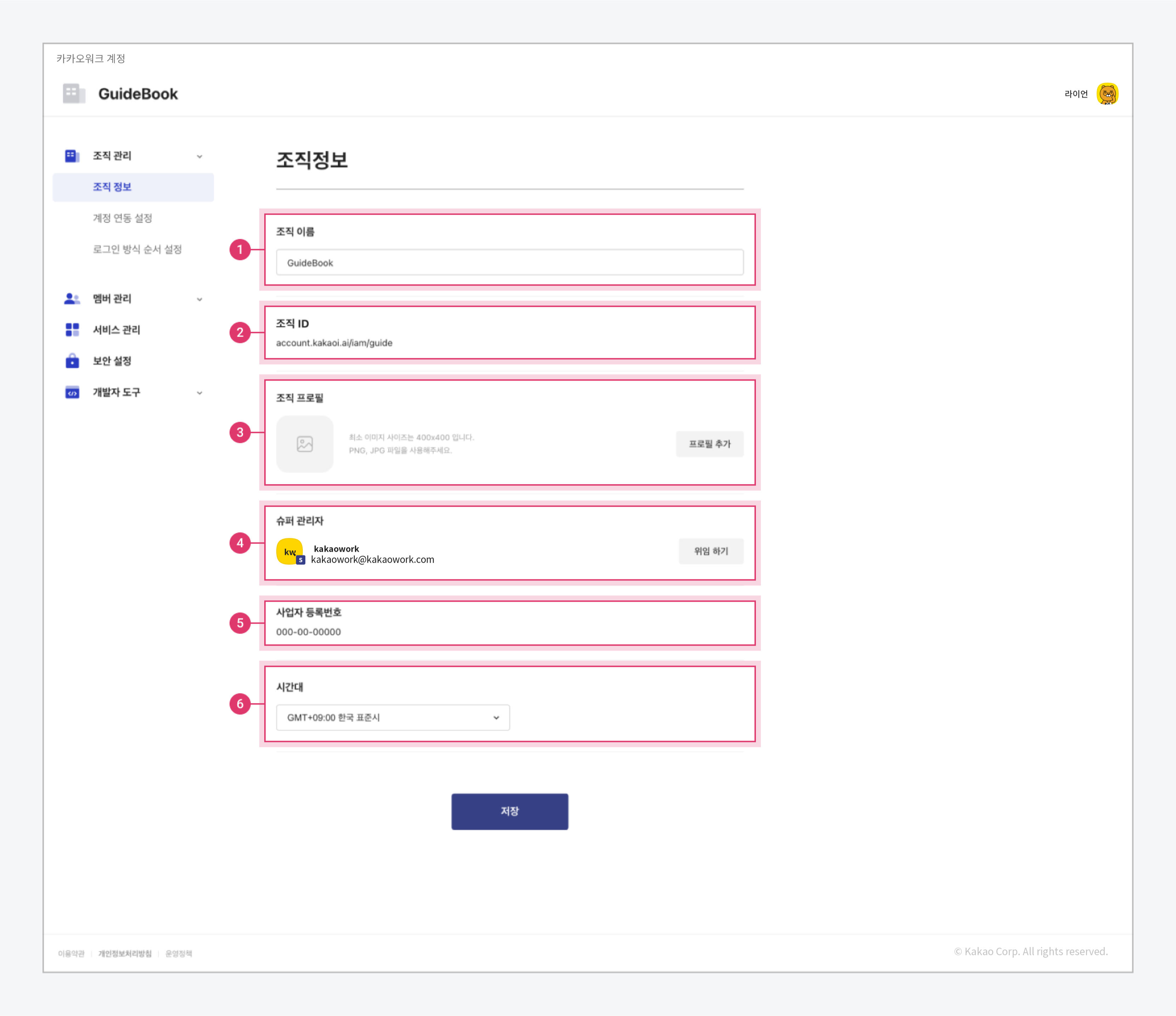Screen dimensions: 1176x1016
Task: Click the account.kakaoi.ai/iam/guide organization ID text
Action: 334,343
